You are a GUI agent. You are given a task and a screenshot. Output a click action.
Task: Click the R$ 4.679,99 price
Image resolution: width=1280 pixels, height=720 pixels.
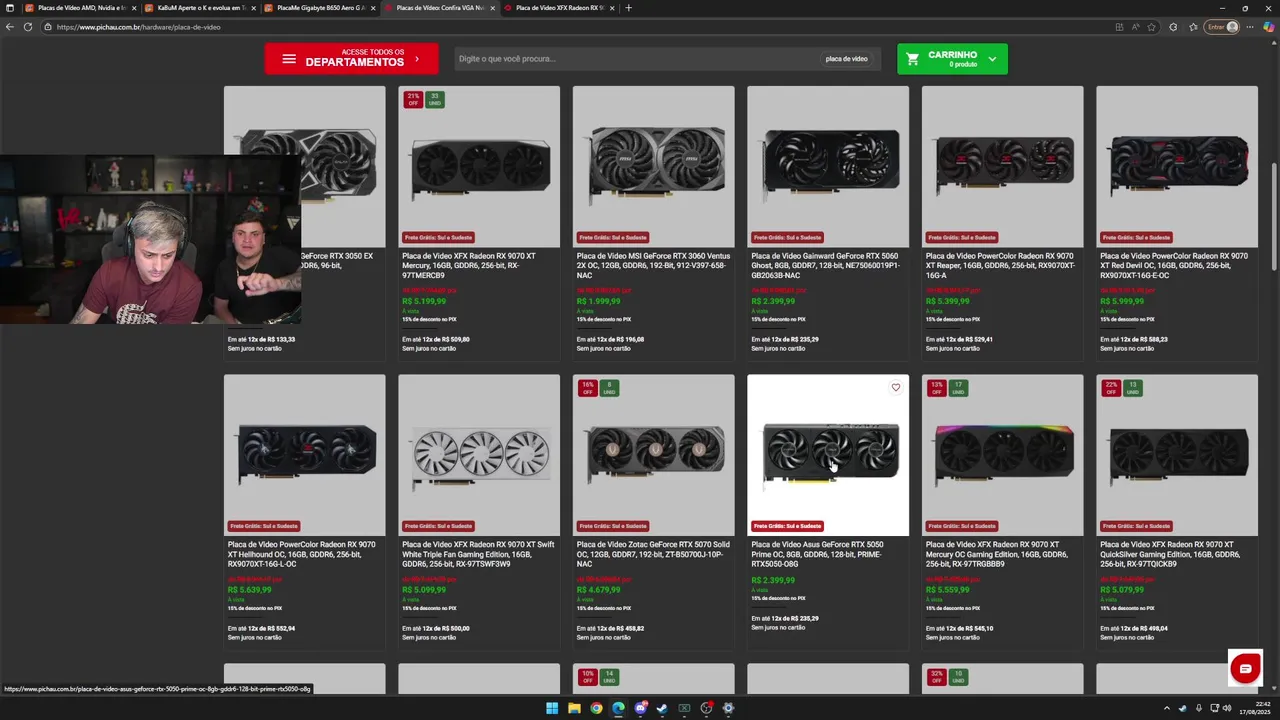click(598, 590)
